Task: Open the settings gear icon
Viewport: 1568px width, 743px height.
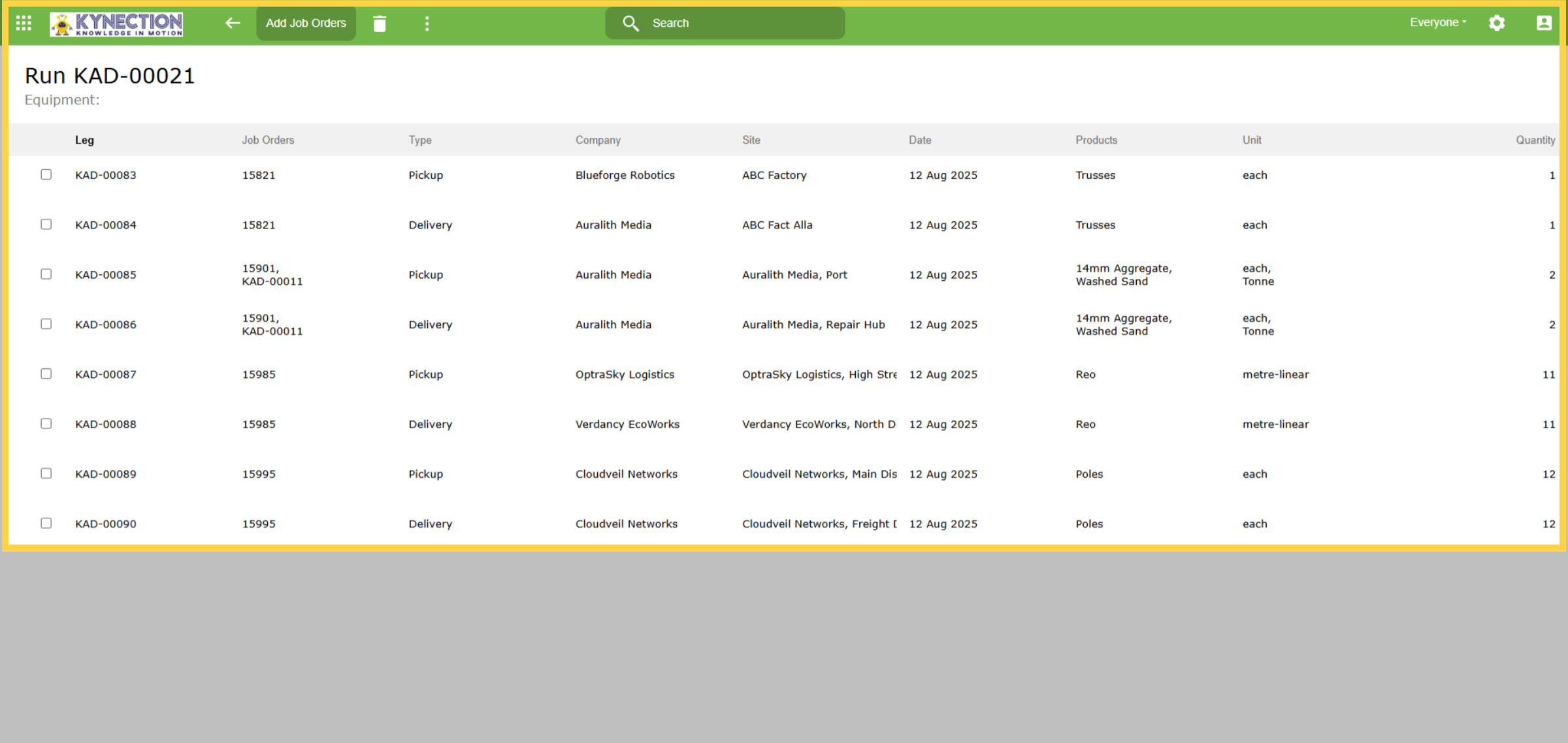Action: pyautogui.click(x=1497, y=23)
